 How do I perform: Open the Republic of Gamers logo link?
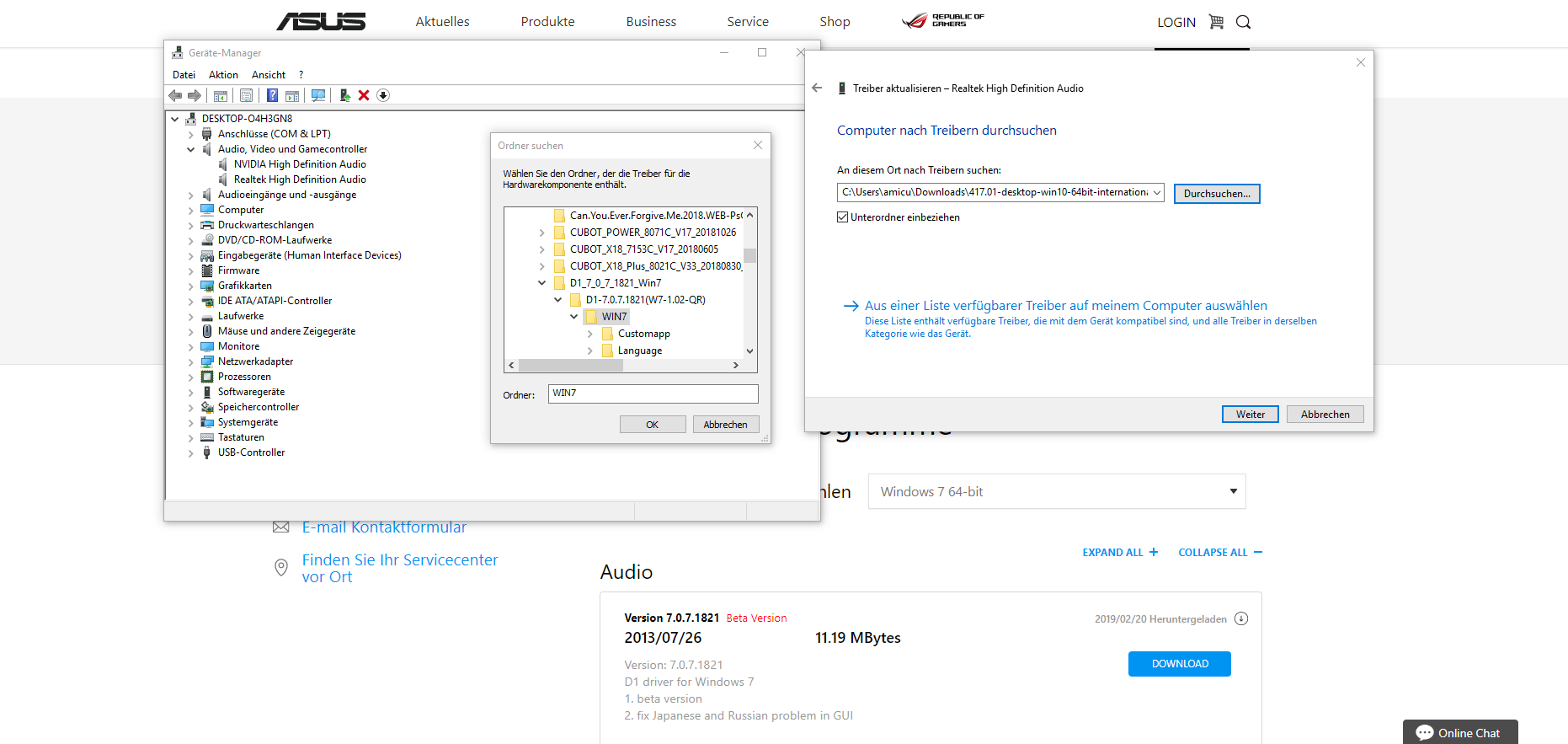click(942, 20)
